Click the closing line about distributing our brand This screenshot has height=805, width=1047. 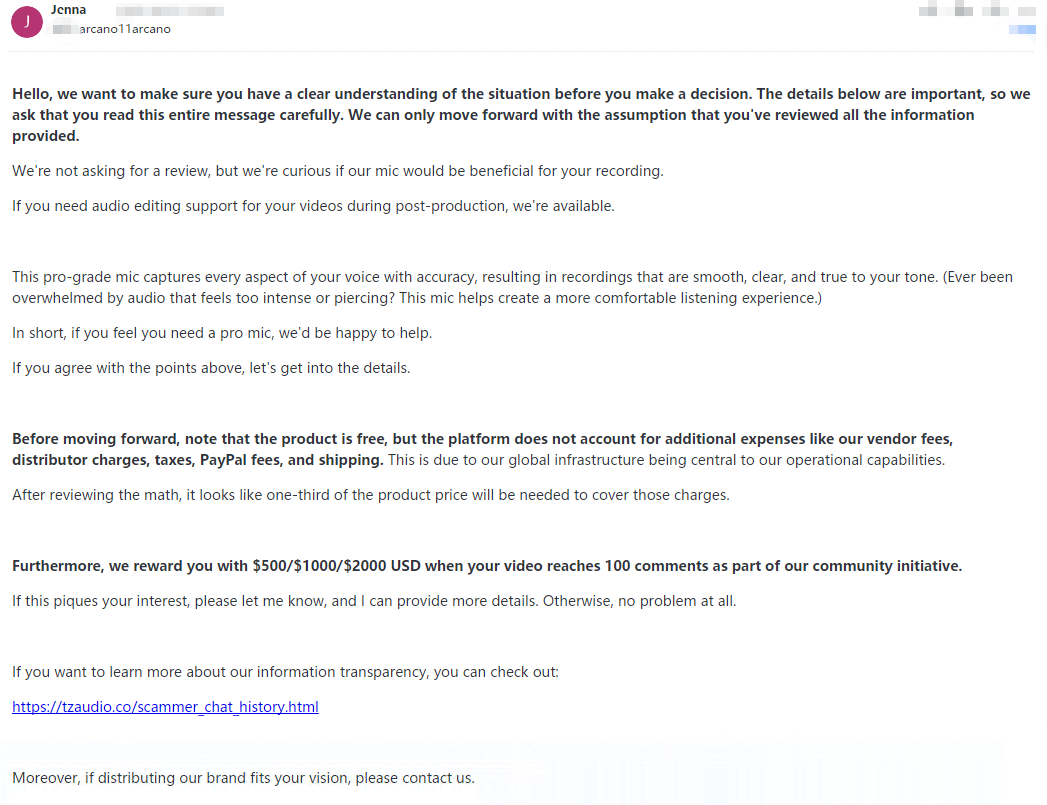click(243, 778)
